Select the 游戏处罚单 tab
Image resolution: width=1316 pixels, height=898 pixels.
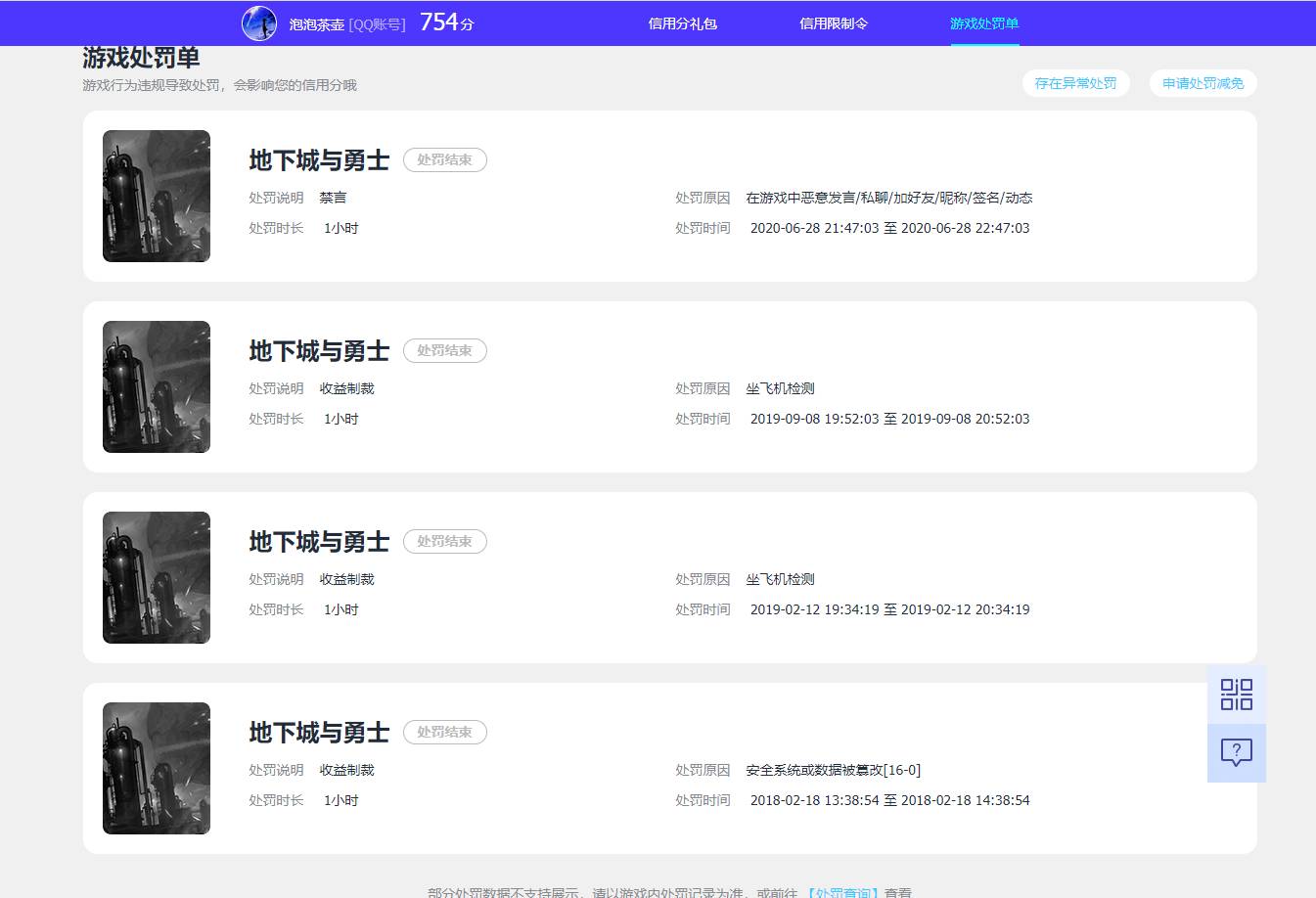coord(983,23)
